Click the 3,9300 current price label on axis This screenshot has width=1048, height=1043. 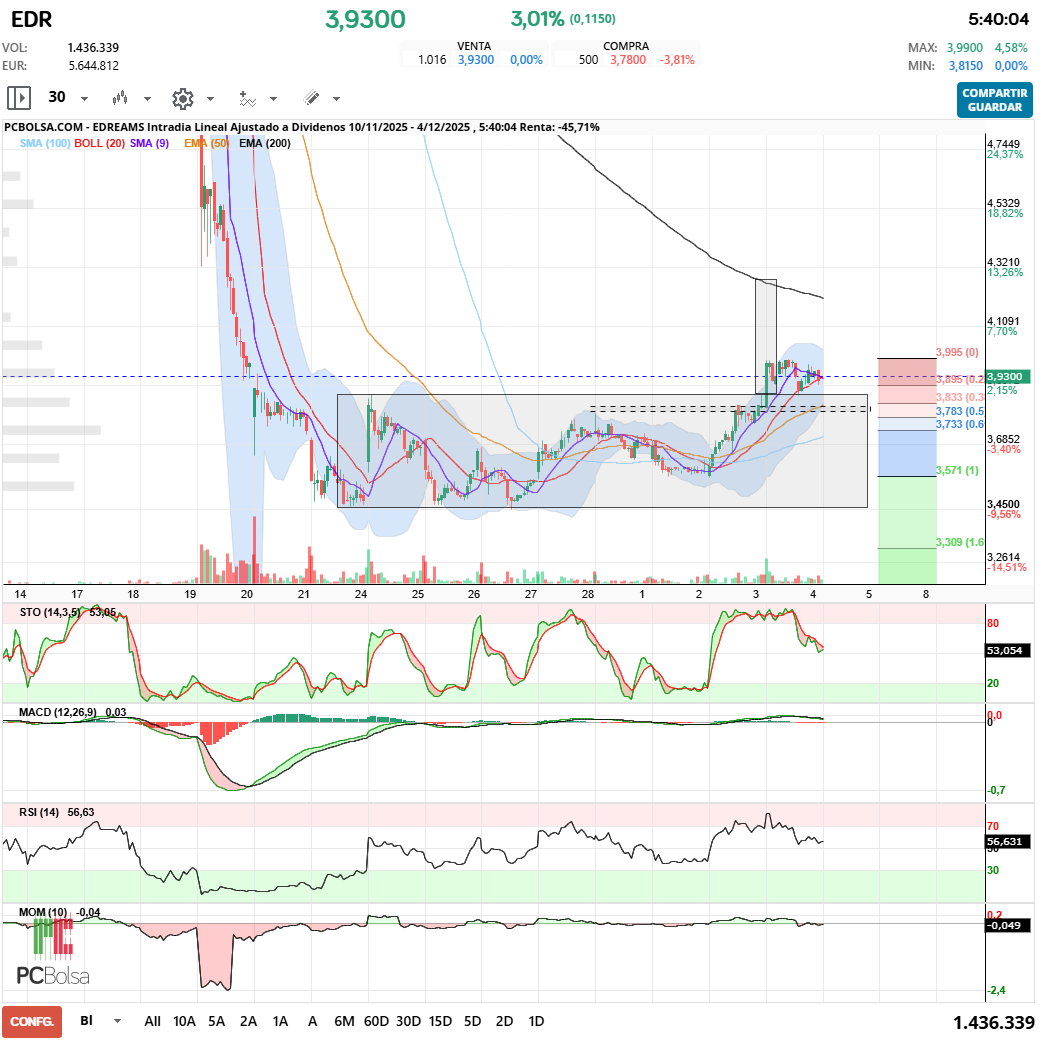(x=1008, y=377)
